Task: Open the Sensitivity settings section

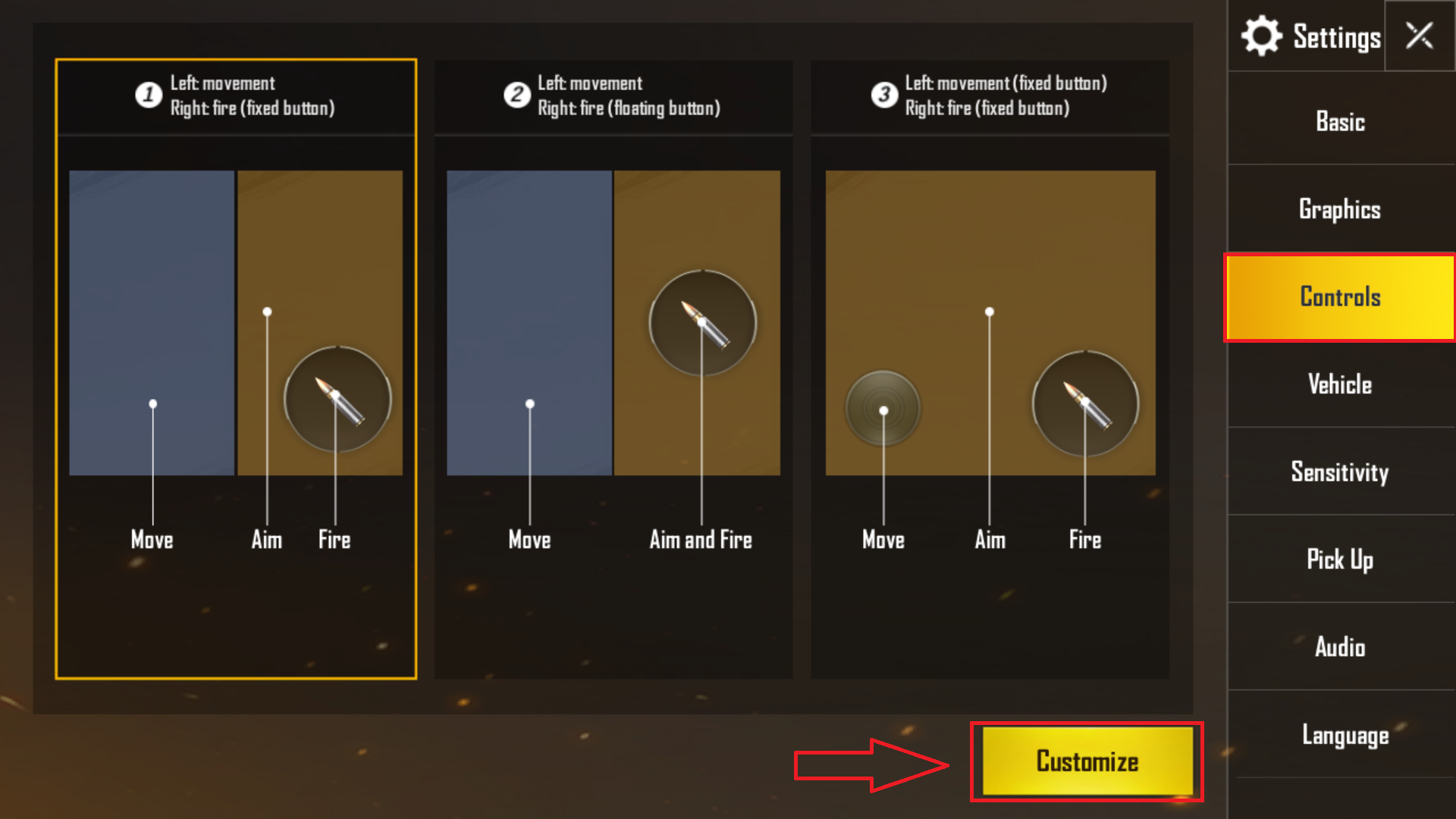Action: click(x=1339, y=470)
